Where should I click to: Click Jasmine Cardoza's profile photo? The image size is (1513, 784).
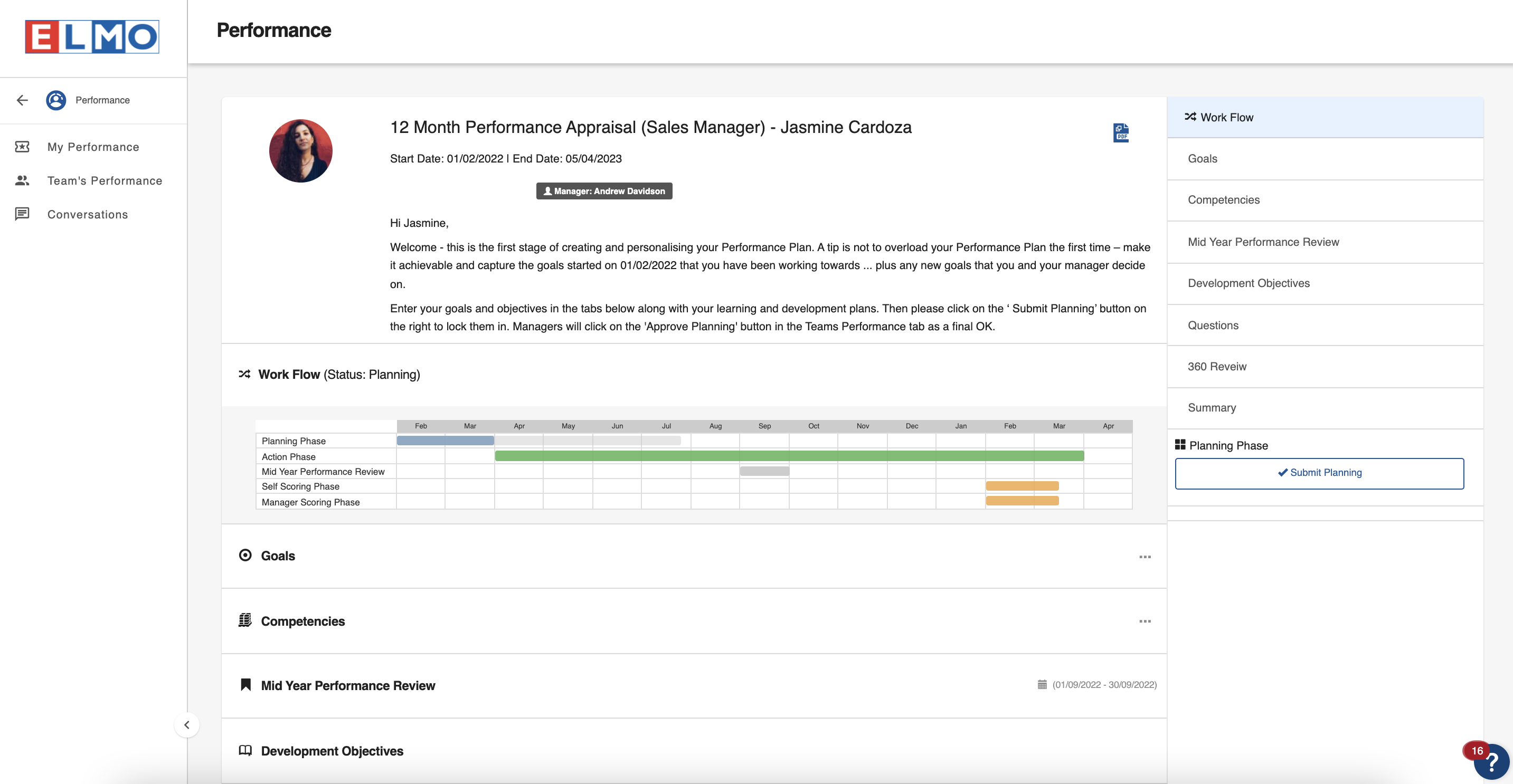pyautogui.click(x=301, y=151)
